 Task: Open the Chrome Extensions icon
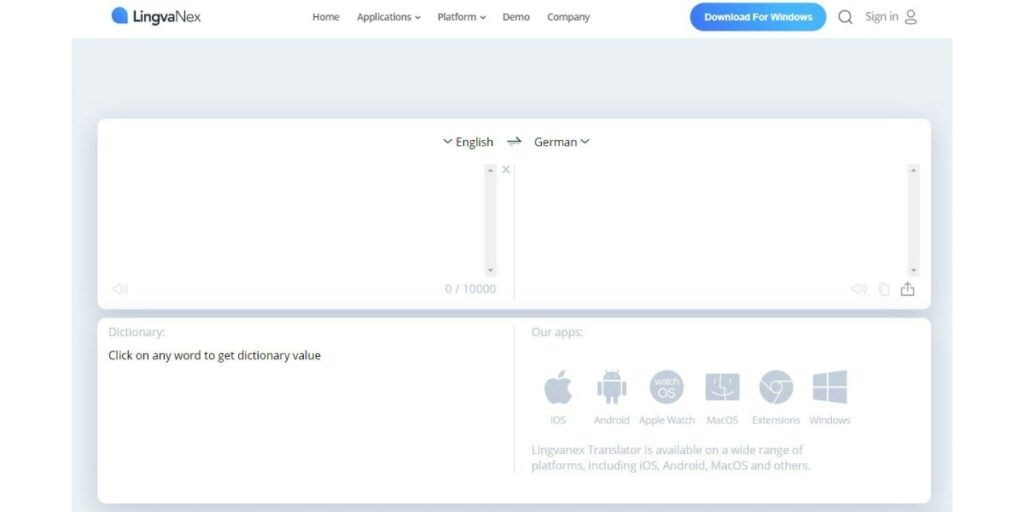[x=776, y=387]
